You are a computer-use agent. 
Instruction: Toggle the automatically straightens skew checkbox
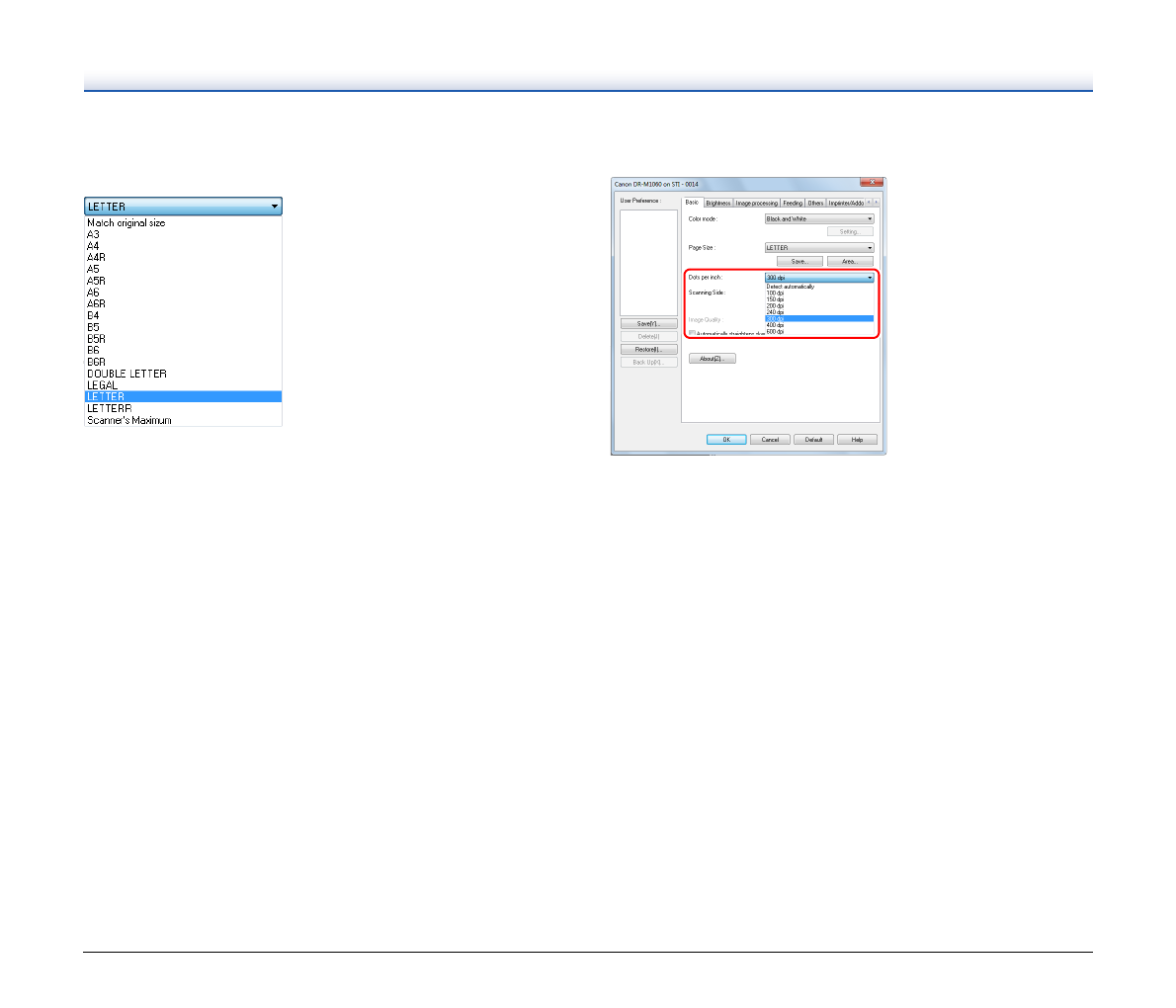click(692, 333)
